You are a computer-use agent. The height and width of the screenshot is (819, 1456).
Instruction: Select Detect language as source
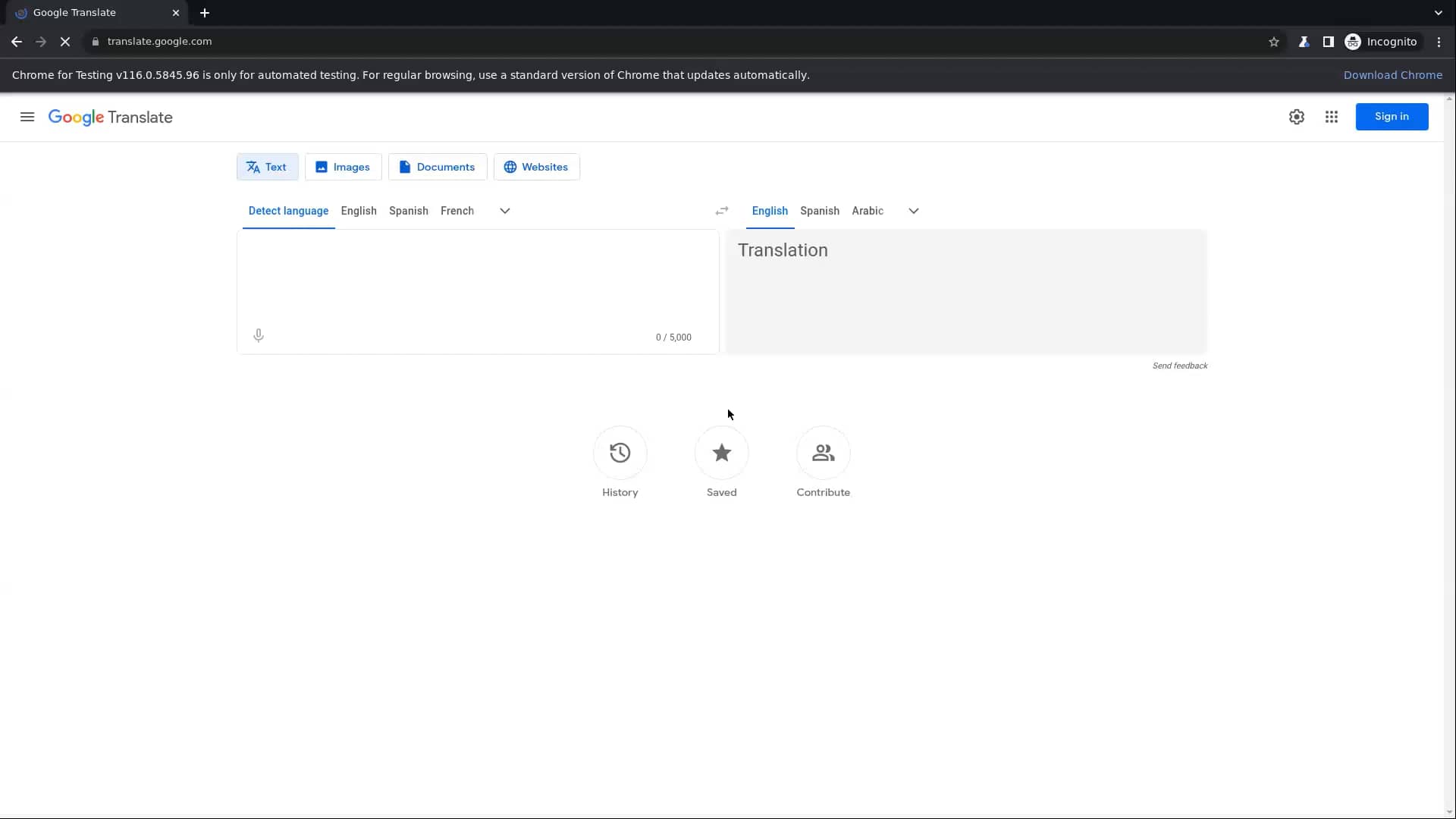288,211
